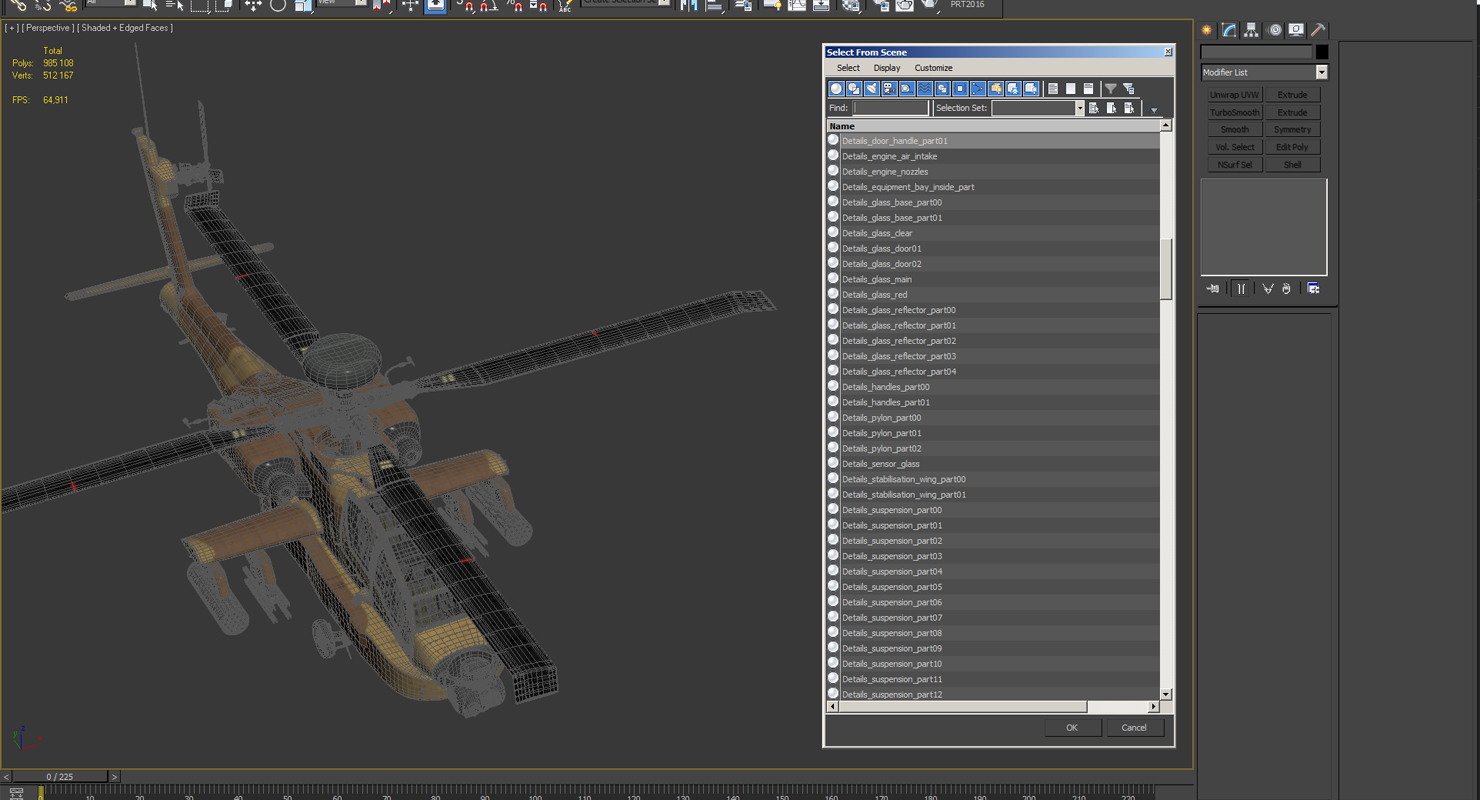This screenshot has width=1480, height=800.
Task: Open the reference coordinate View dropdown
Action: coord(342,3)
